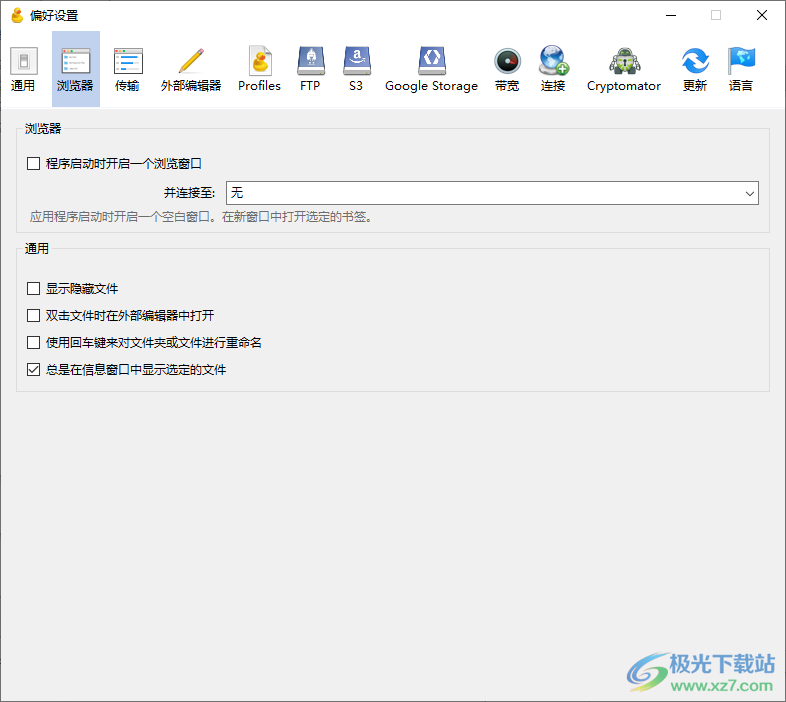Open the 带宽 (Bandwidth) gauge tab
Screen dimensions: 786x702
click(x=507, y=69)
